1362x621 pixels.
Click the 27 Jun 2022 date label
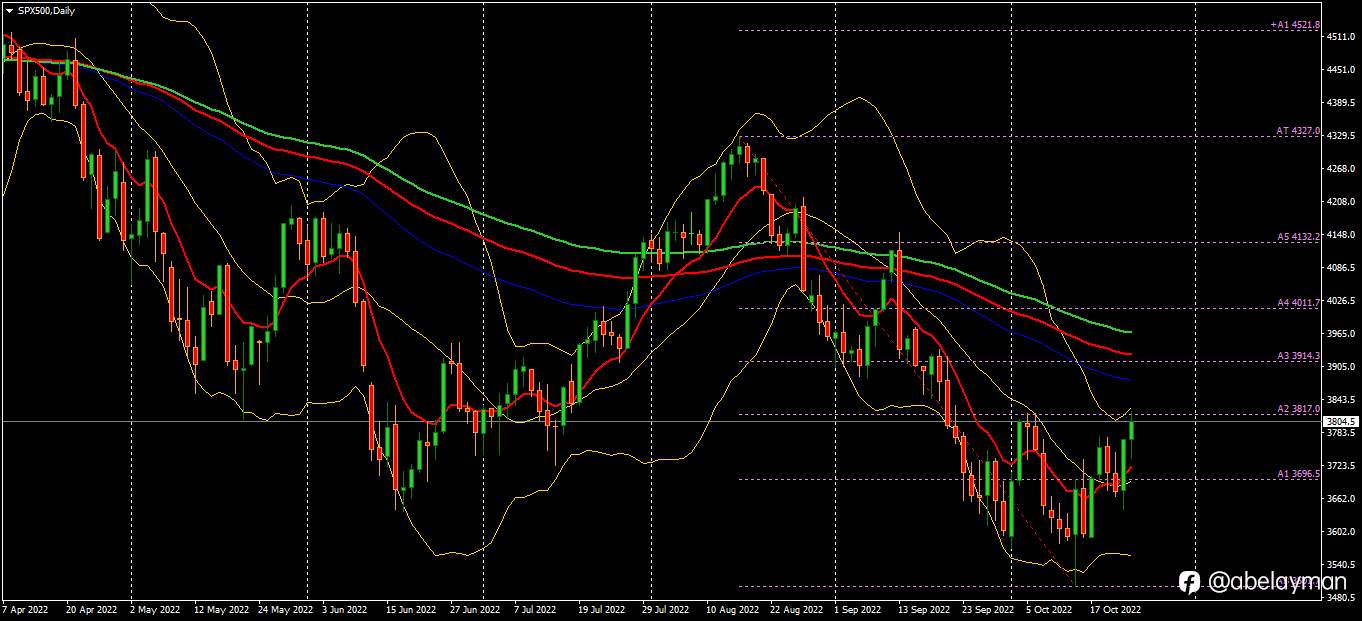click(x=475, y=608)
